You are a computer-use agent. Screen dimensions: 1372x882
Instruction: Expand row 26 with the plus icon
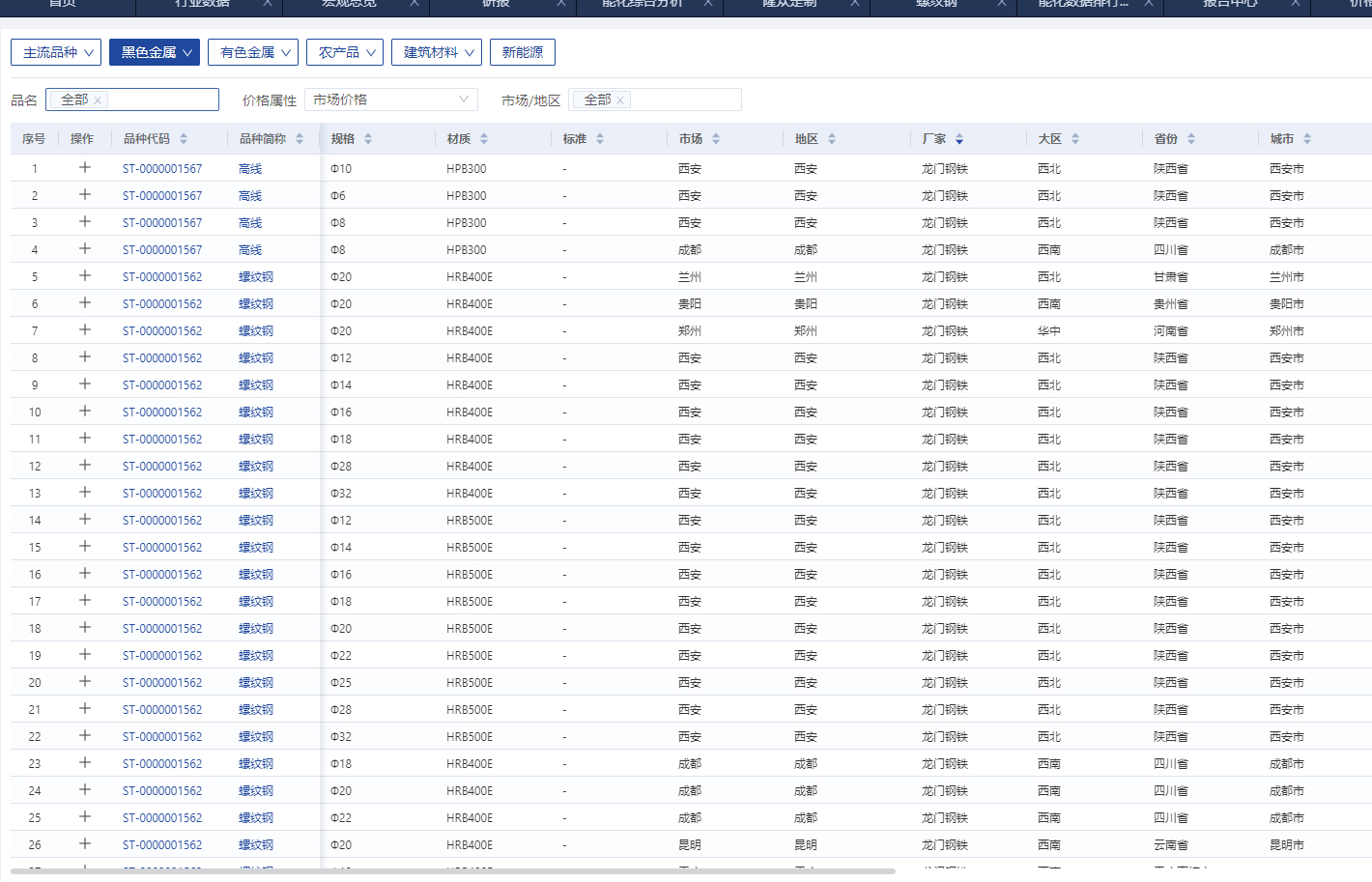(x=85, y=844)
